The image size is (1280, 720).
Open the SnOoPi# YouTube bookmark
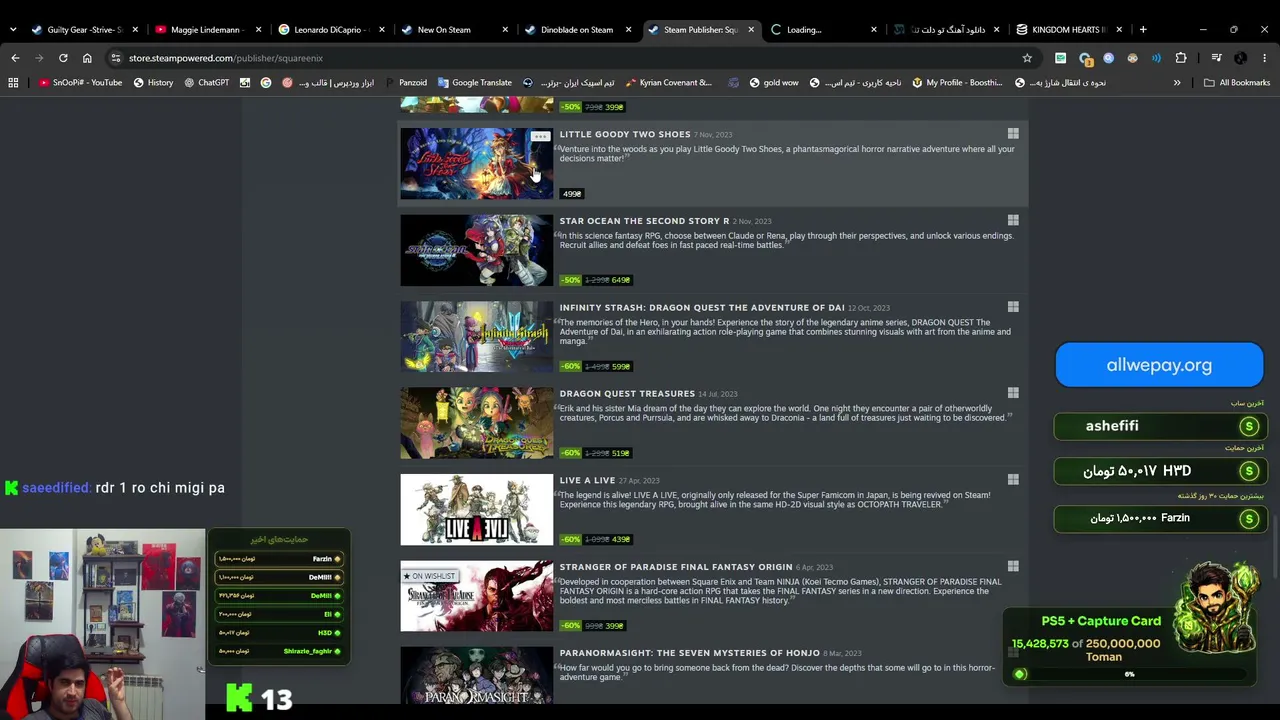click(80, 83)
